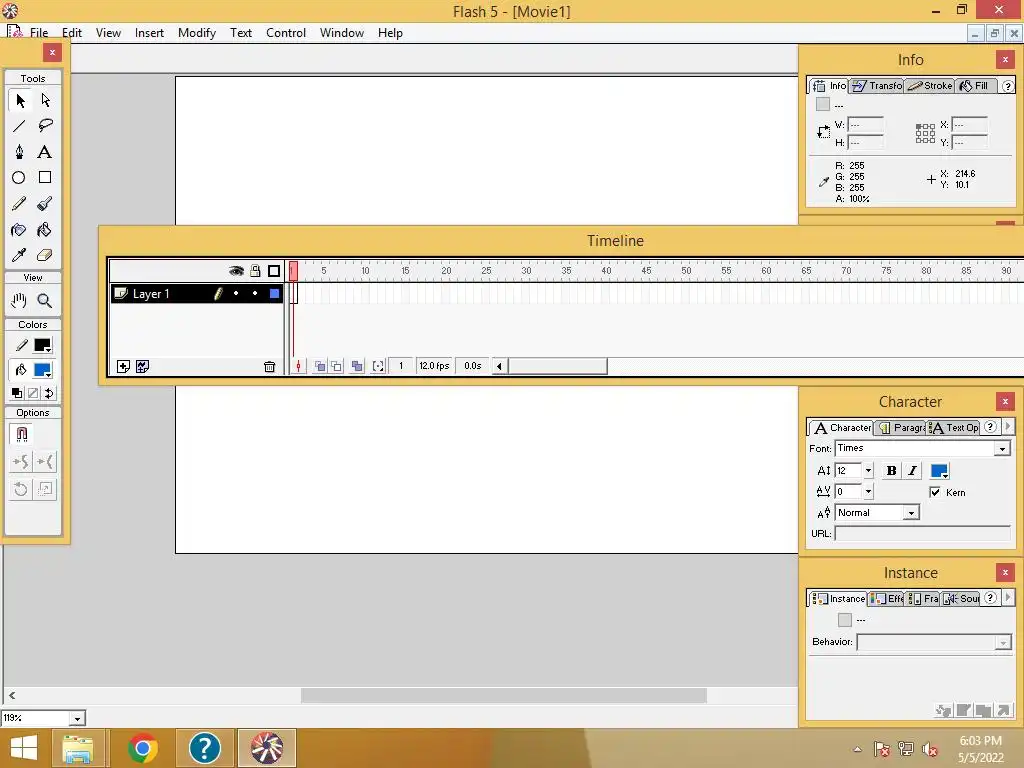This screenshot has width=1024, height=768.
Task: Select the Eraser tool
Action: (x=45, y=255)
